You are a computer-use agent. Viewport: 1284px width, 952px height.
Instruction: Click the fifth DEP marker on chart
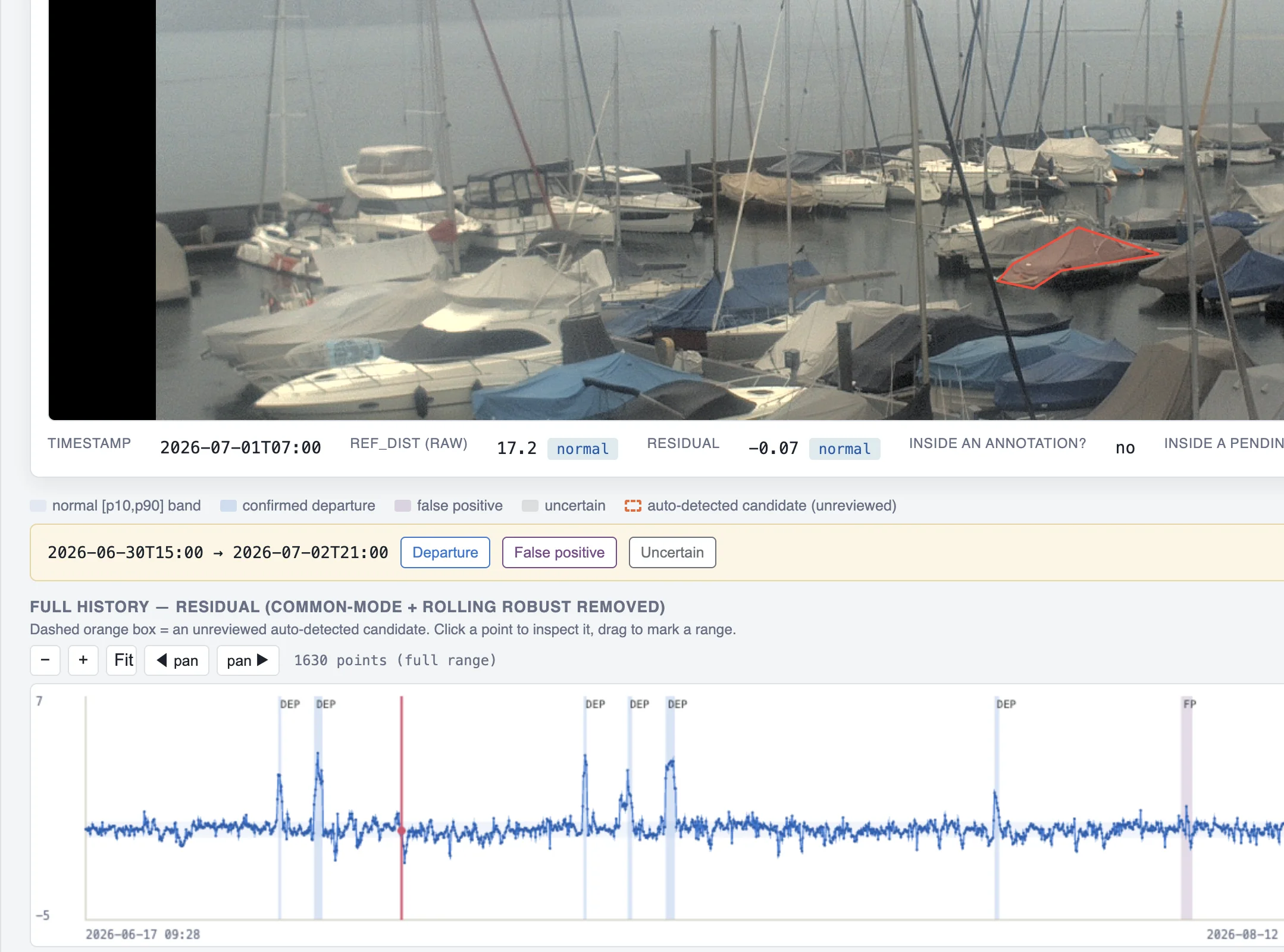point(677,704)
